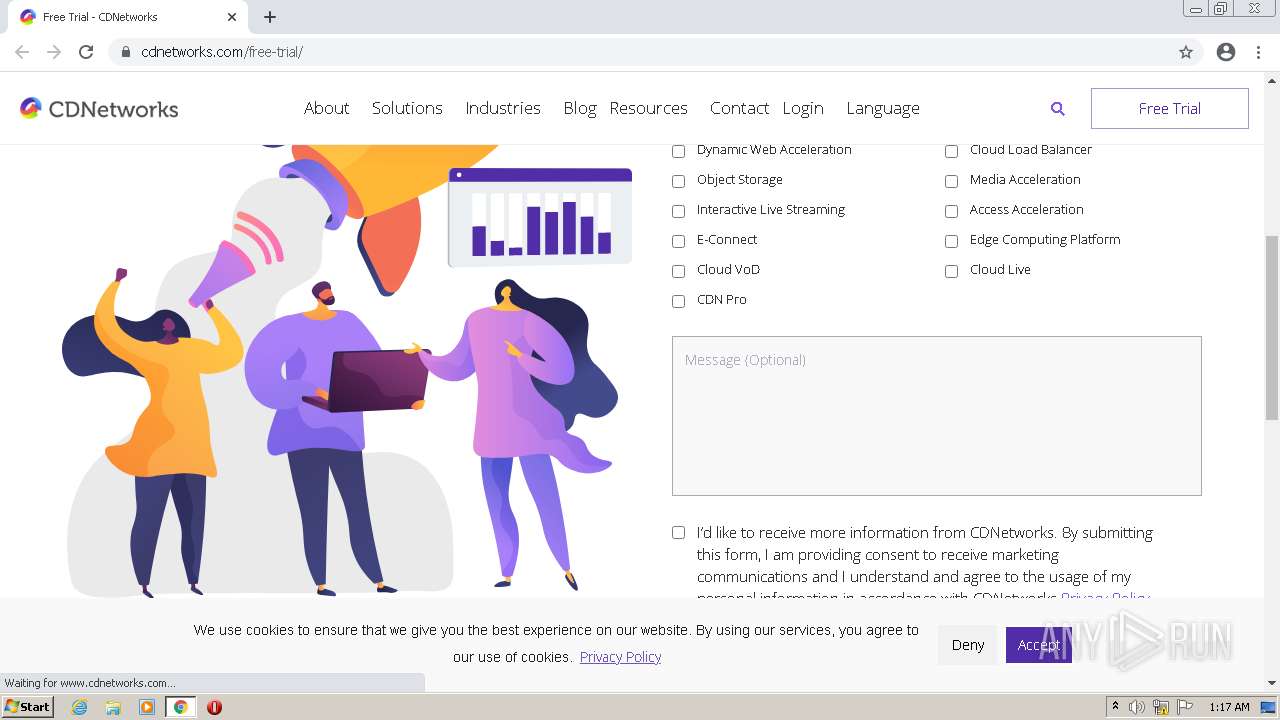Check Dynamic Web Acceleration option

[678, 151]
